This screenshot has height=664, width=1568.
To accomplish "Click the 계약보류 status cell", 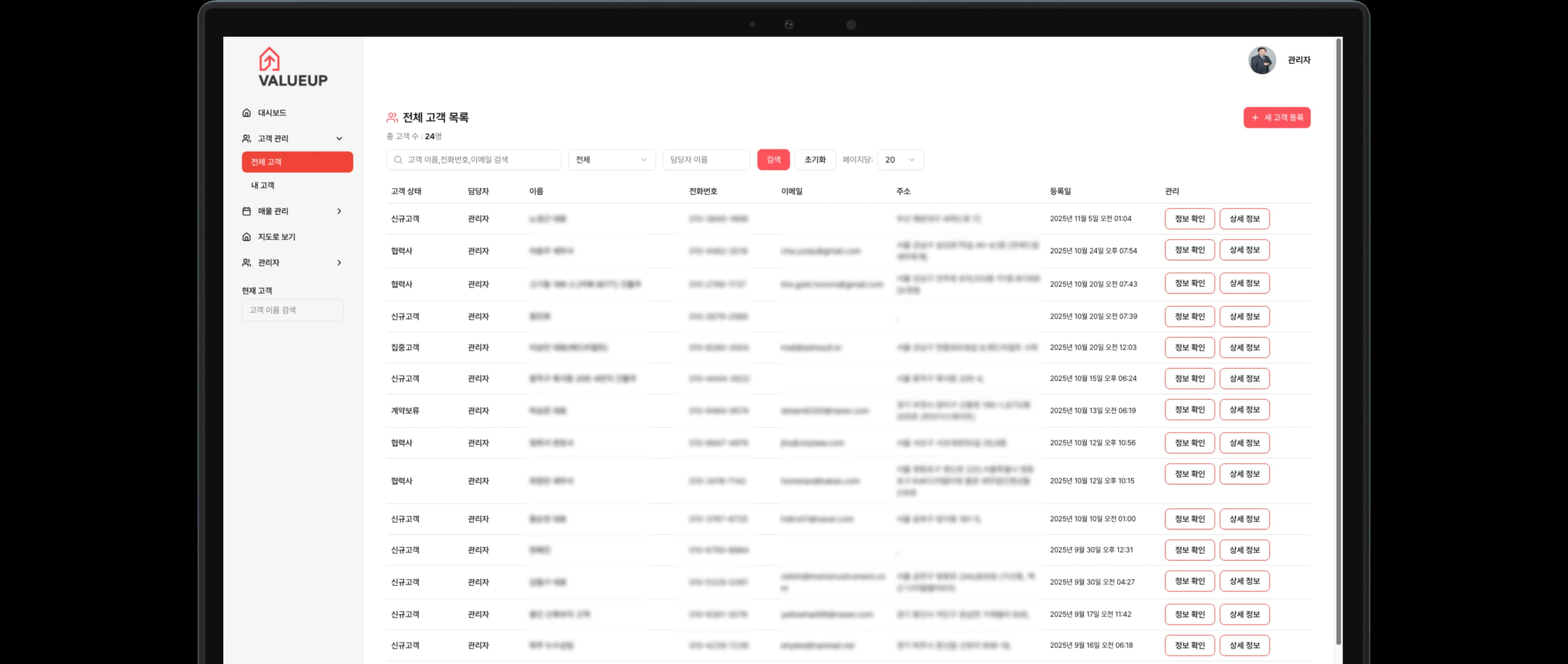I will 405,411.
